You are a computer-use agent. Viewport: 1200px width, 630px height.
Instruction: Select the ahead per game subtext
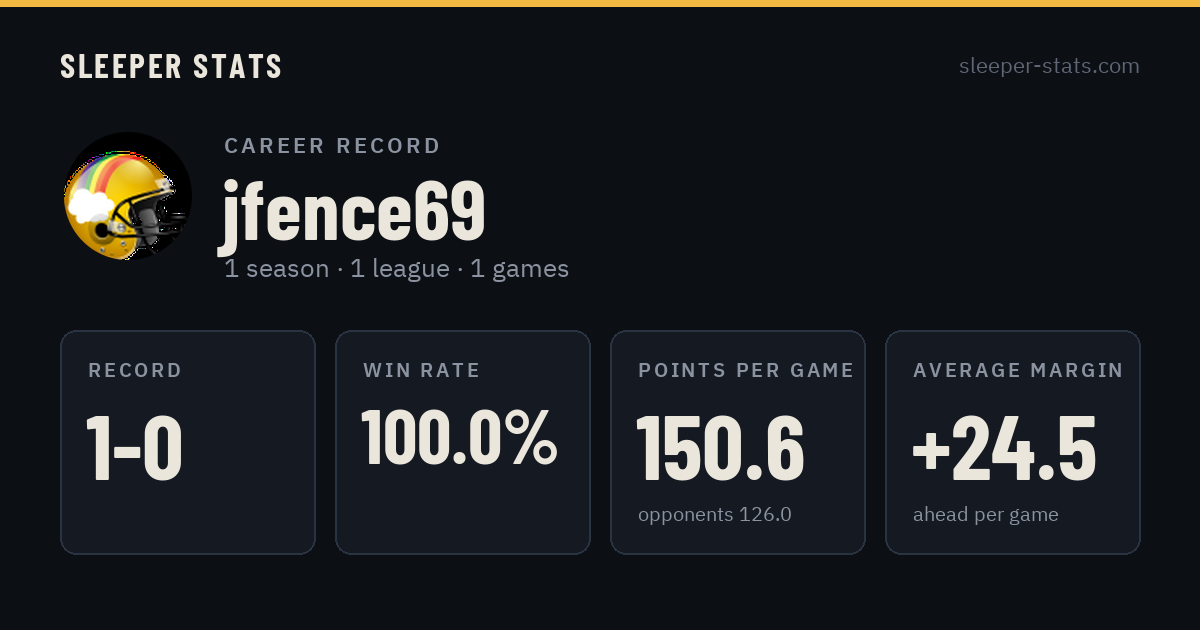(x=986, y=515)
